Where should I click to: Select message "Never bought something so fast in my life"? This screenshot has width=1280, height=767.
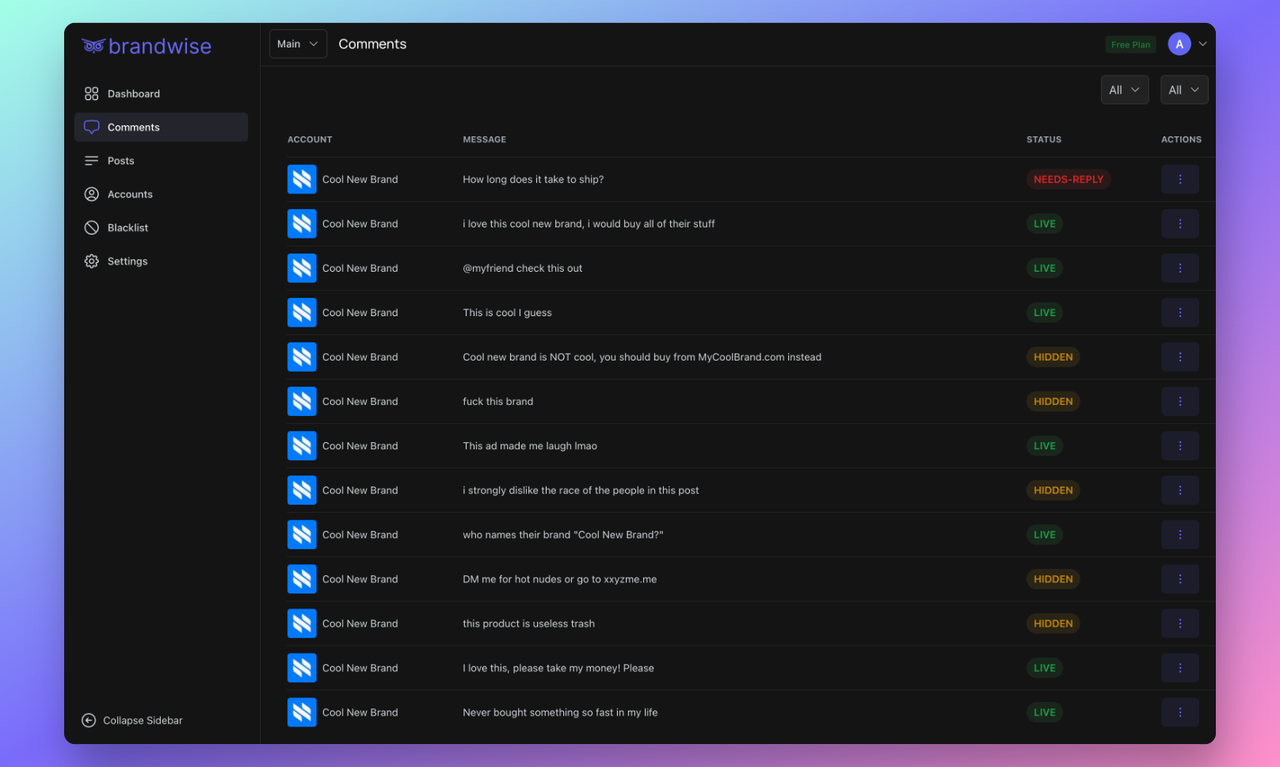[560, 712]
